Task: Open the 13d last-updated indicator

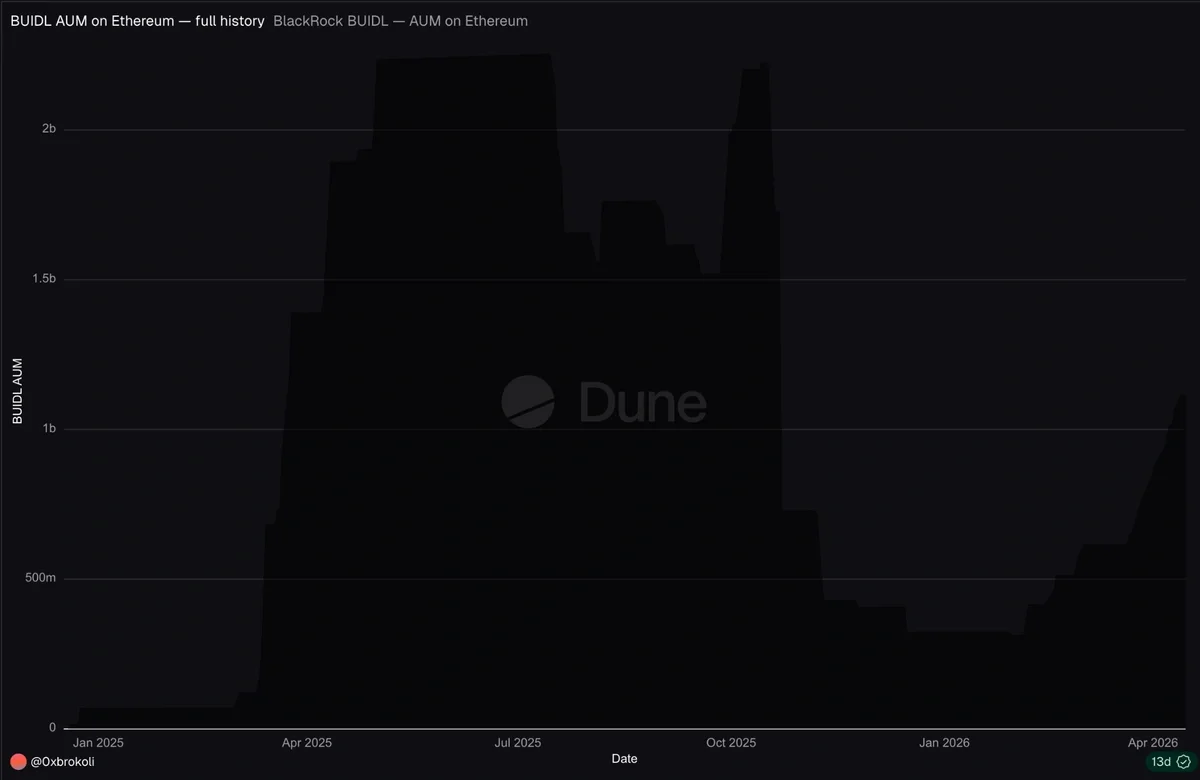Action: (1170, 762)
